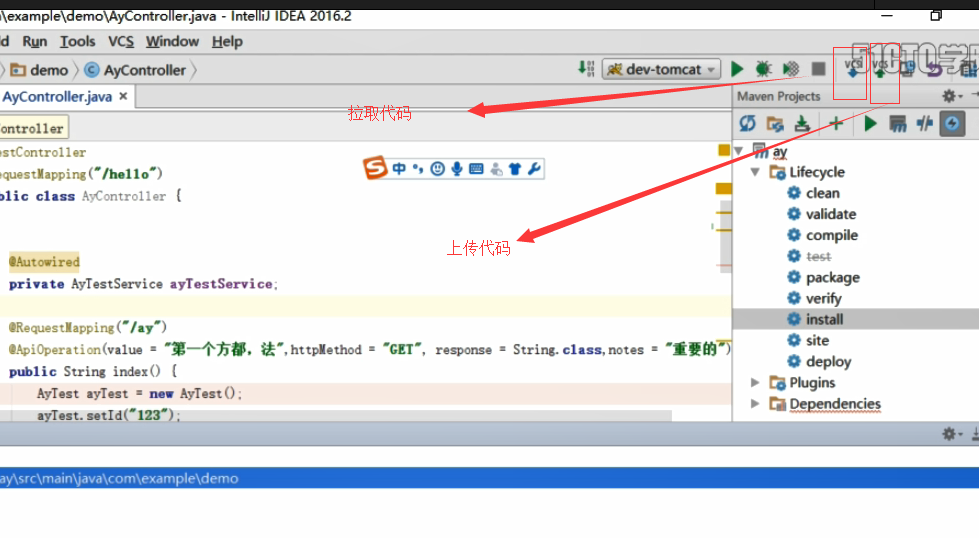
Task: Click AyController in the navigation bar
Action: tap(135, 70)
